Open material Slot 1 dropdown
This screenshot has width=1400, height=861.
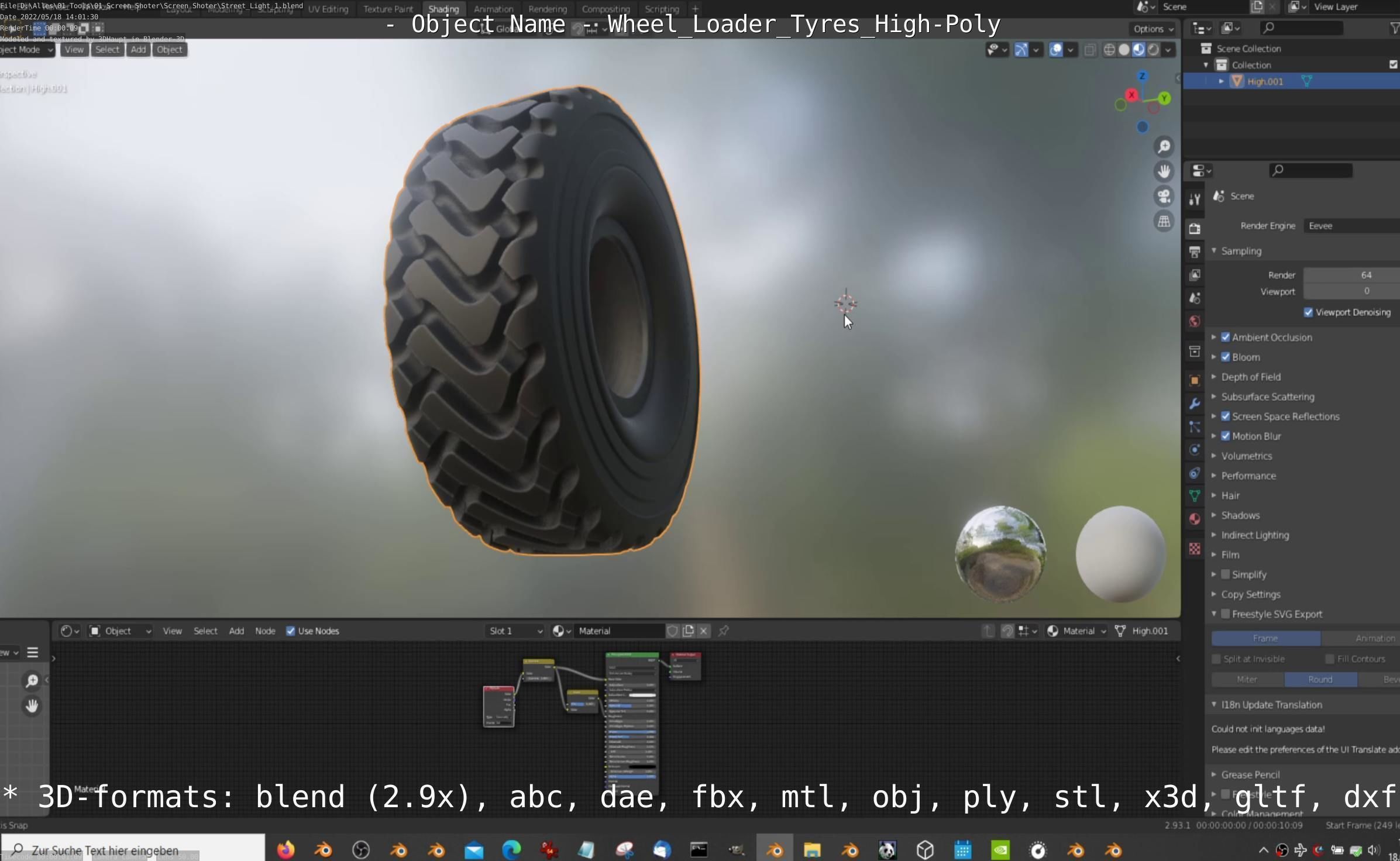(515, 631)
